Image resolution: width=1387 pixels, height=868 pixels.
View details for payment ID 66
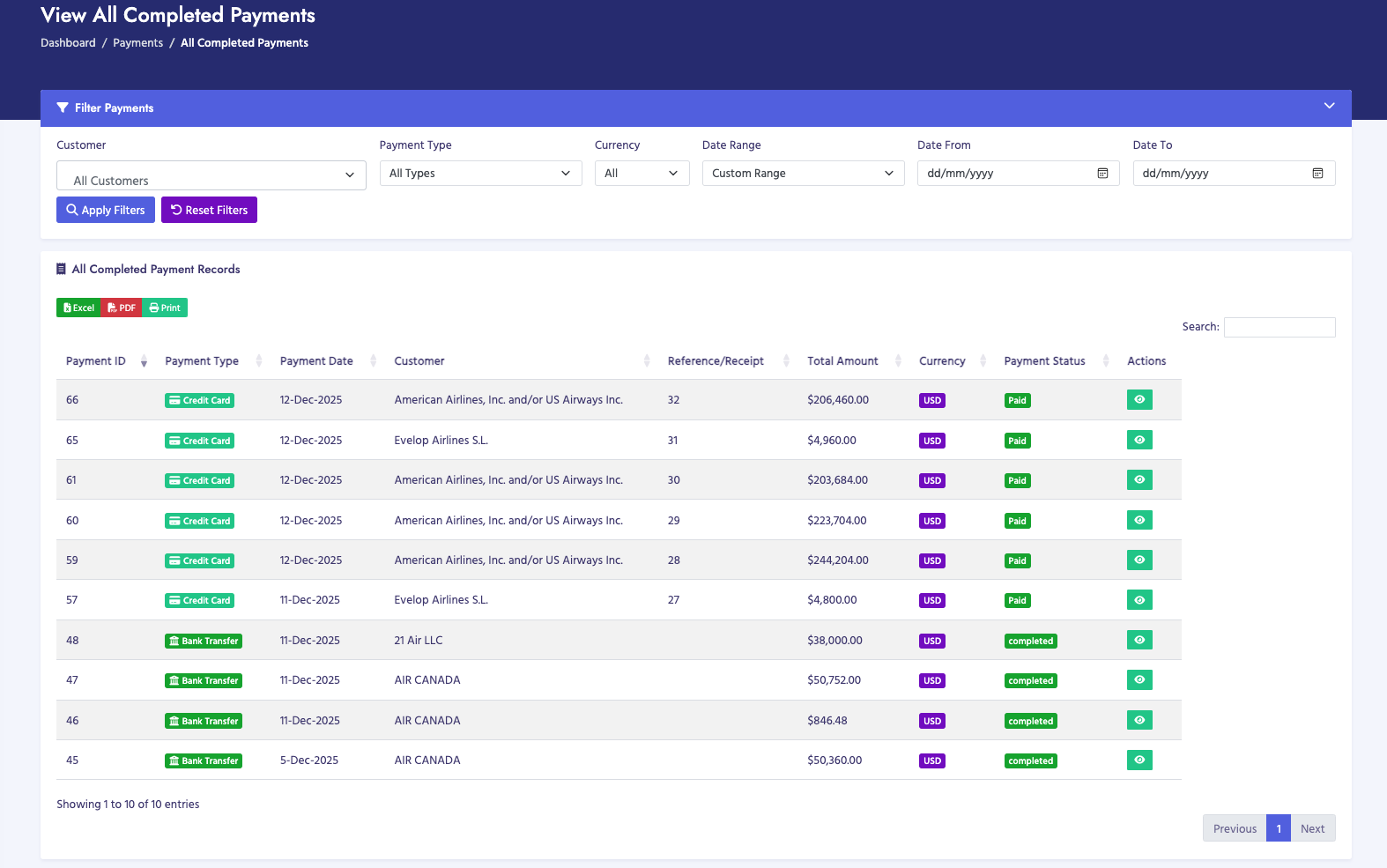[x=1139, y=400]
